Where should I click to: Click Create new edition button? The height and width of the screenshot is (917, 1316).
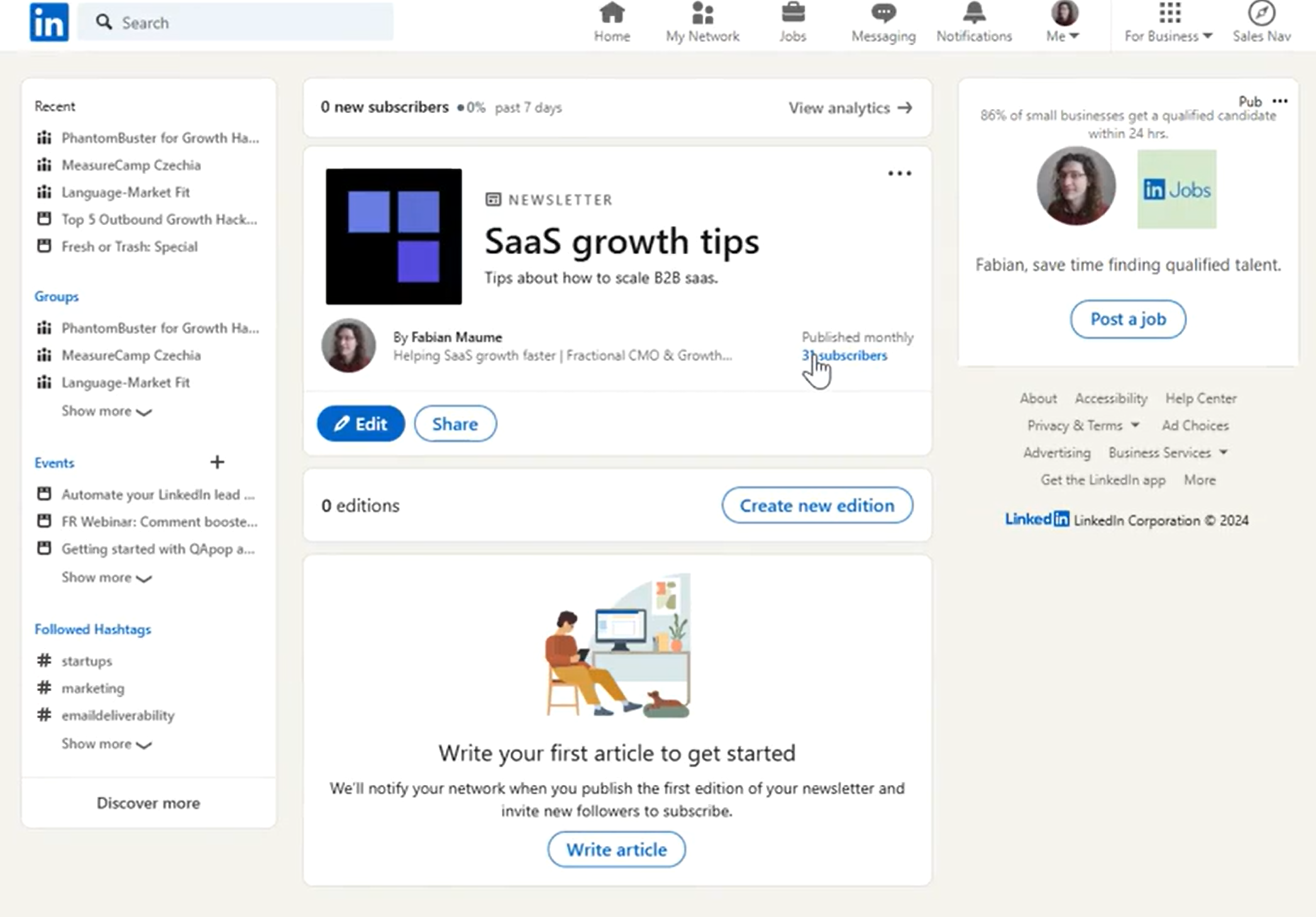pyautogui.click(x=817, y=505)
